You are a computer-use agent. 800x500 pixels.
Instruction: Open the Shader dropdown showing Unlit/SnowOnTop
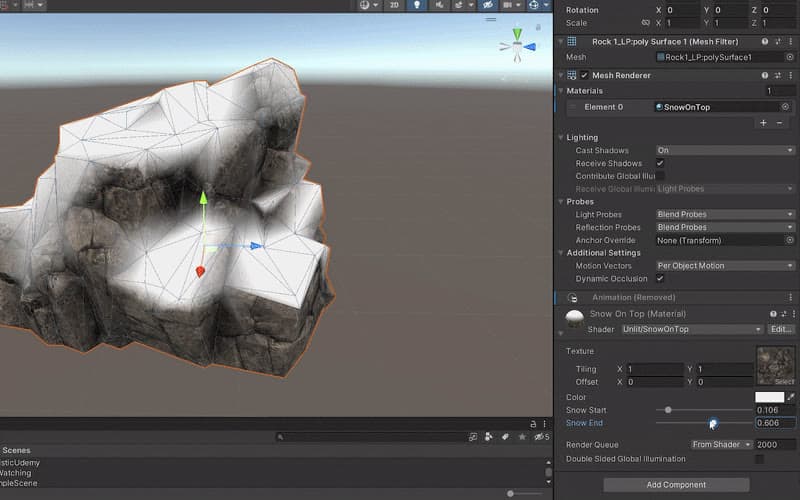[x=692, y=330]
